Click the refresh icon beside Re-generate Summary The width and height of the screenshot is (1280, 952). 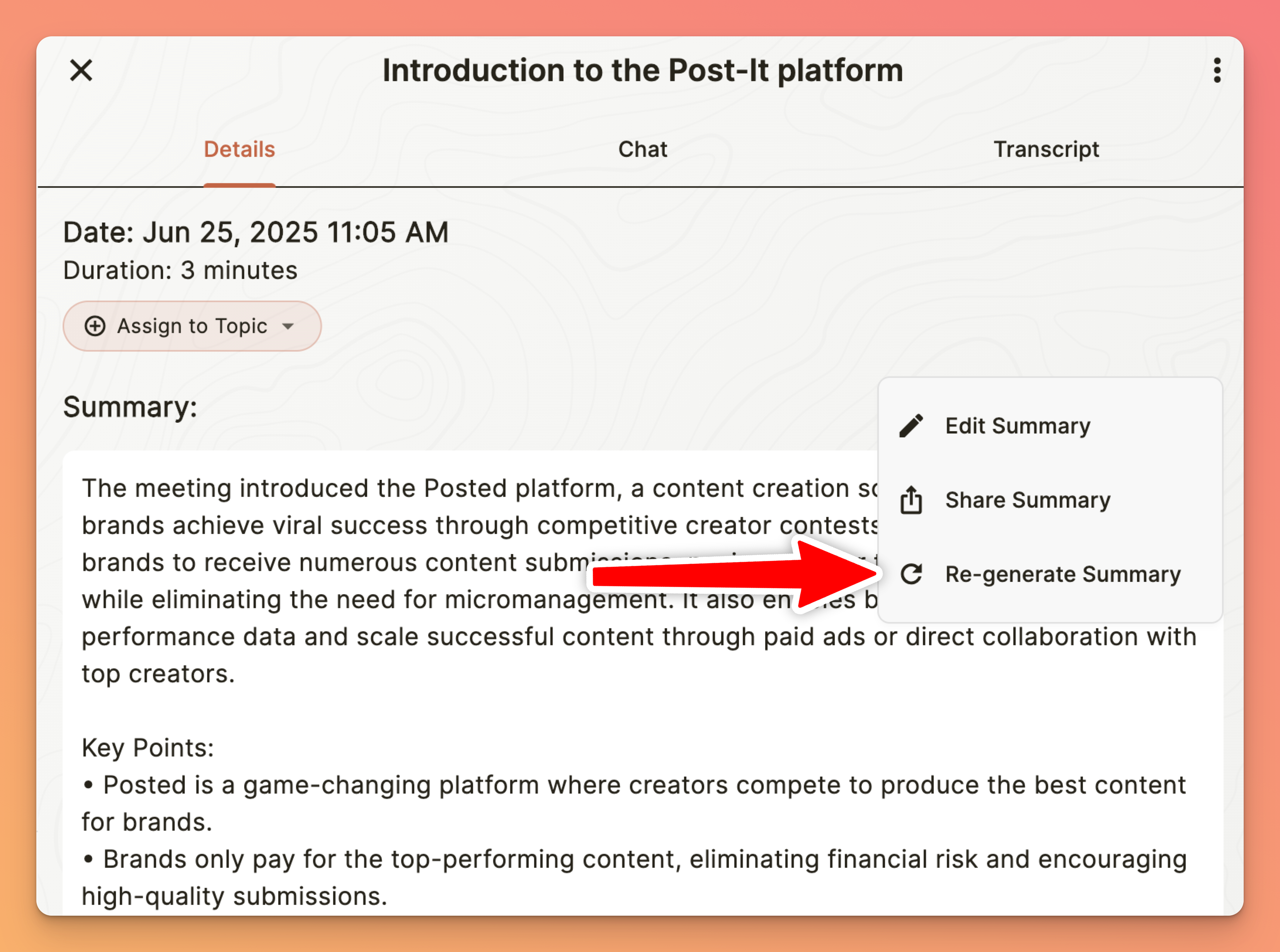[x=911, y=574]
